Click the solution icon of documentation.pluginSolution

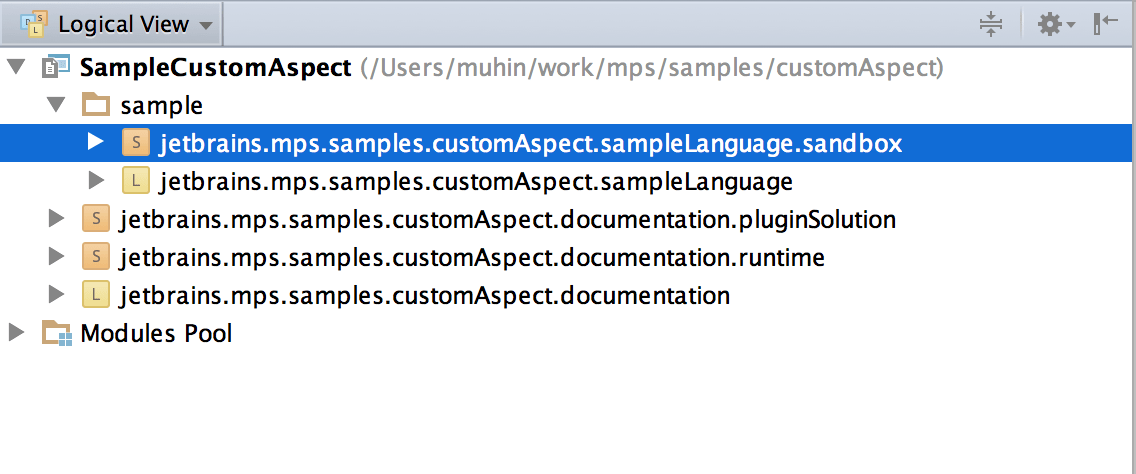click(x=96, y=219)
